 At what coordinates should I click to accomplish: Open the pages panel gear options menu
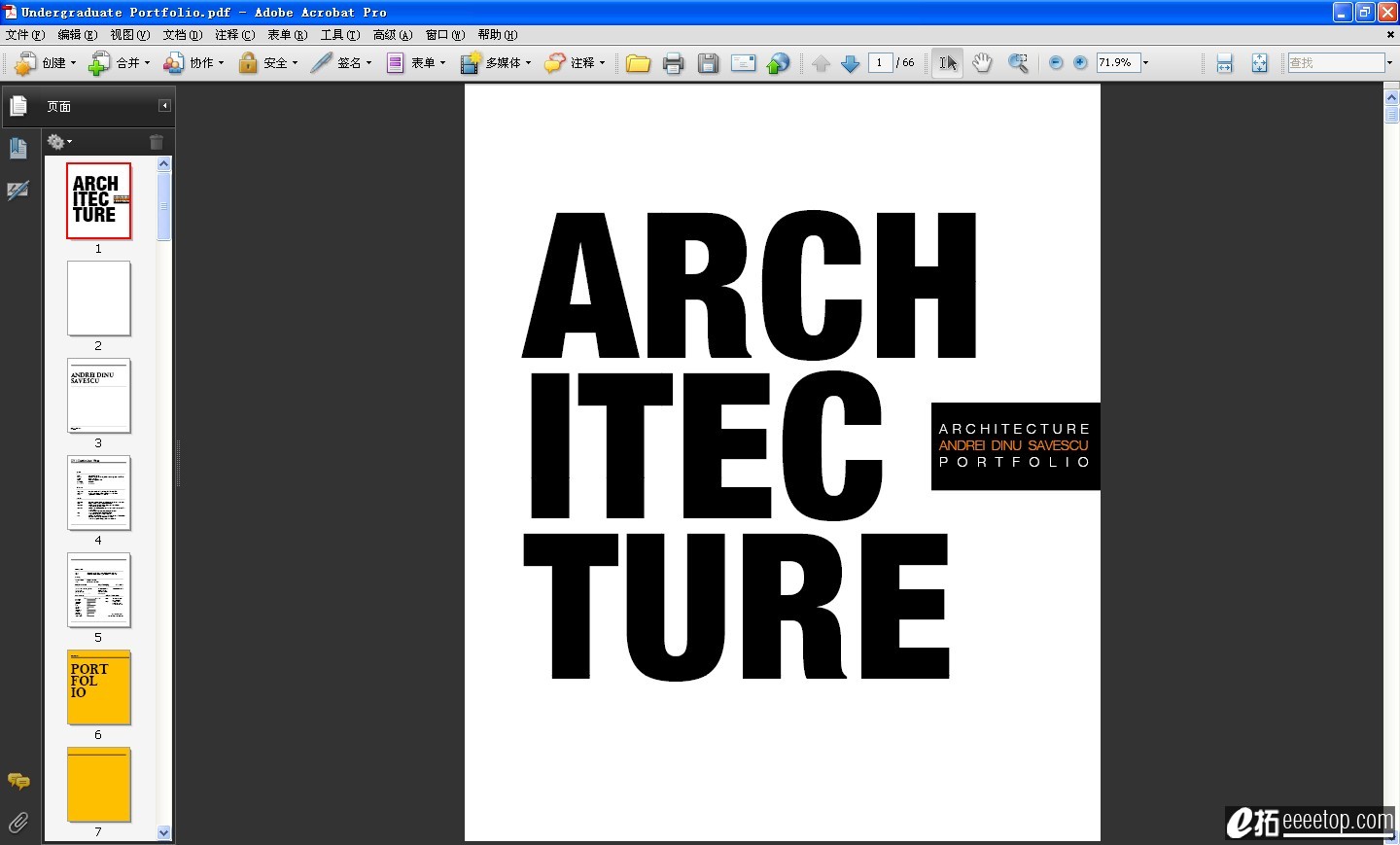(x=59, y=142)
